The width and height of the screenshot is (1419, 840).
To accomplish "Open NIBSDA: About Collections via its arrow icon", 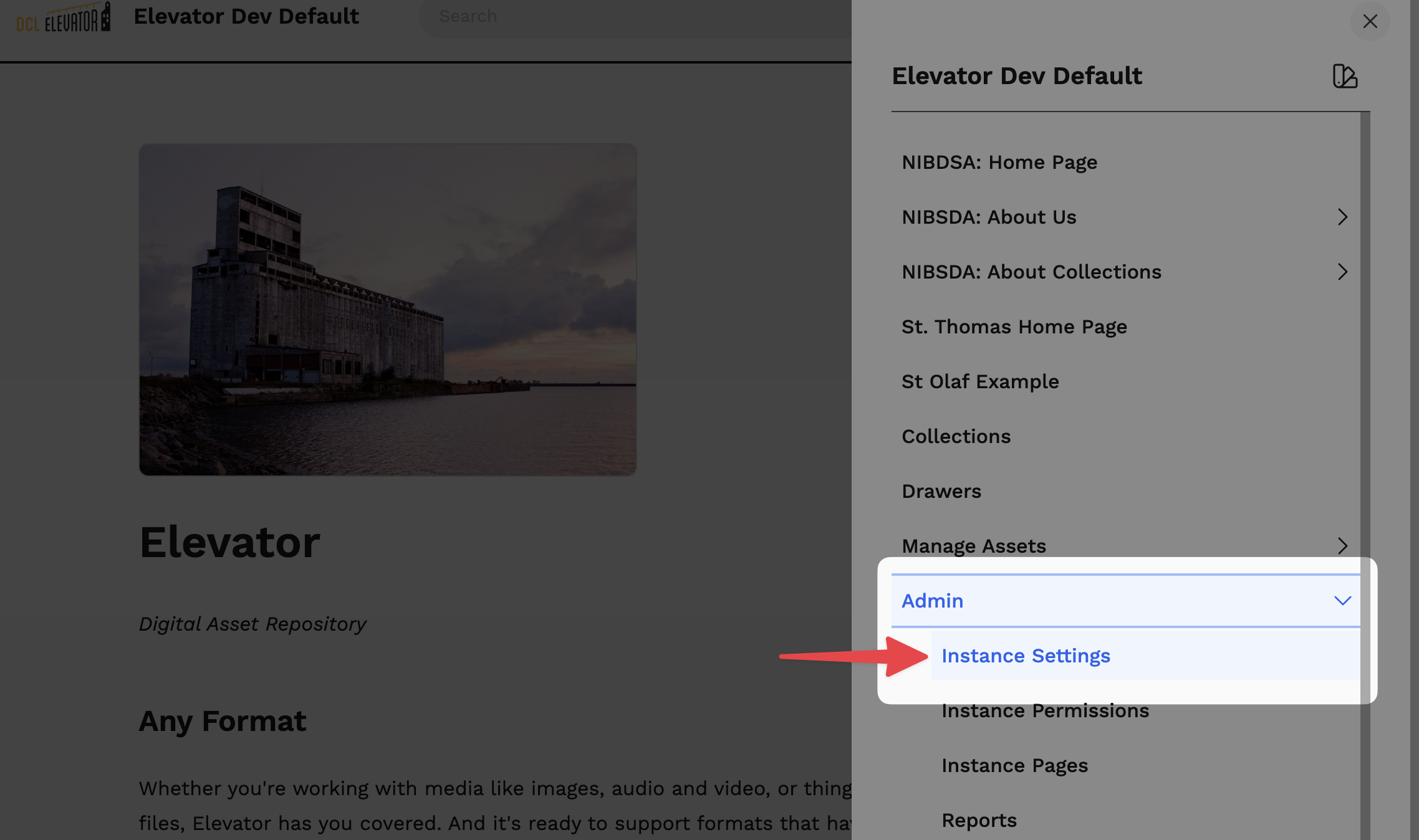I will 1342,272.
